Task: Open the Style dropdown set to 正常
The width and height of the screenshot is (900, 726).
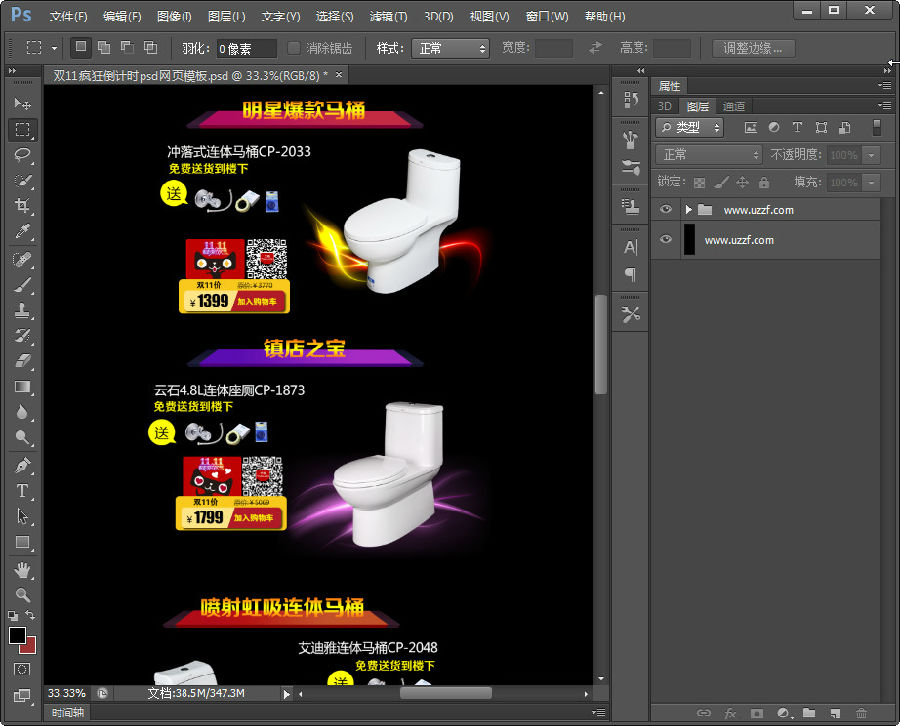Action: point(450,48)
